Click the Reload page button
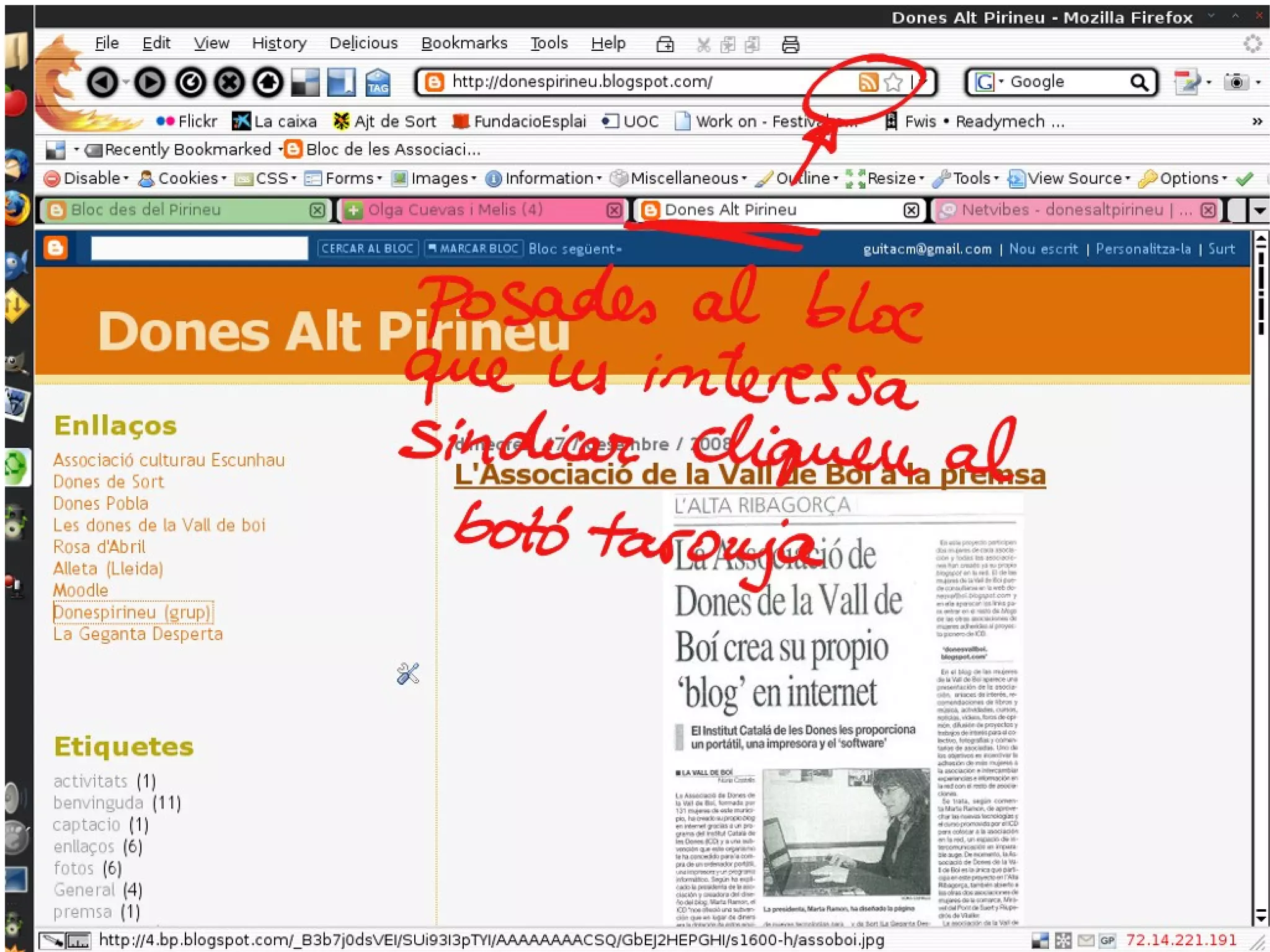The width and height of the screenshot is (1270, 952). coord(190,82)
